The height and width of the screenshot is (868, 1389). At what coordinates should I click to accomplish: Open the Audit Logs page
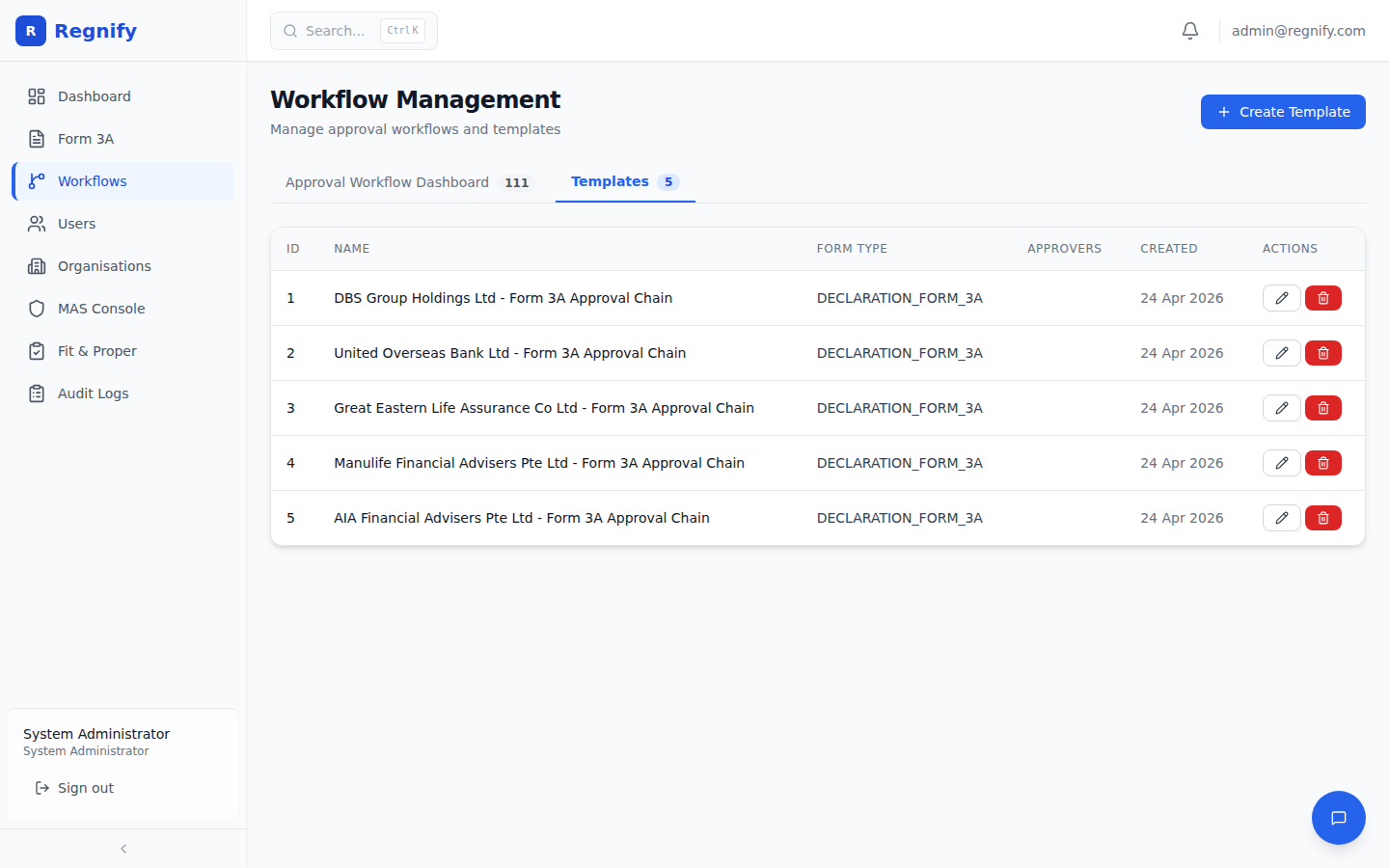coord(123,393)
